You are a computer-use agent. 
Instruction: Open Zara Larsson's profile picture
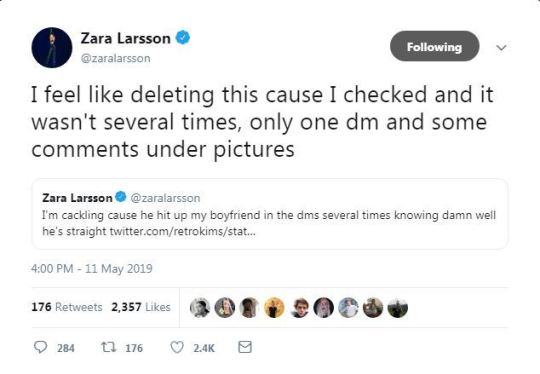coord(52,48)
